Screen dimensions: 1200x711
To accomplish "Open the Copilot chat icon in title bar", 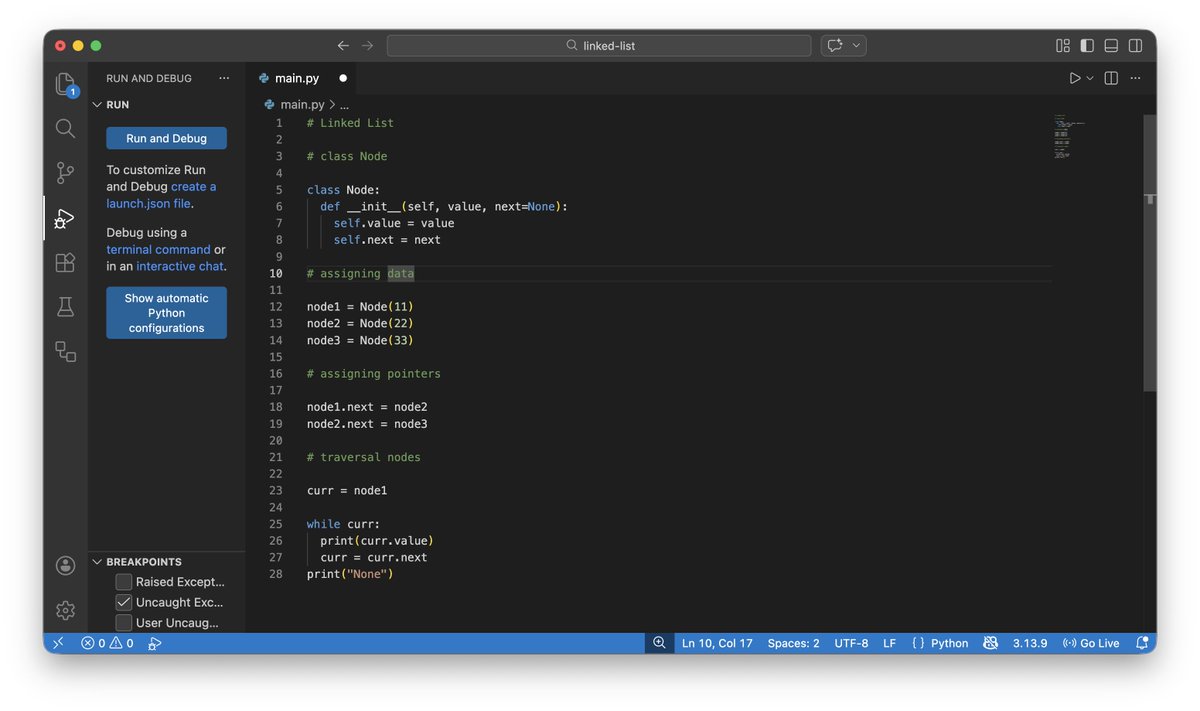I will point(835,46).
